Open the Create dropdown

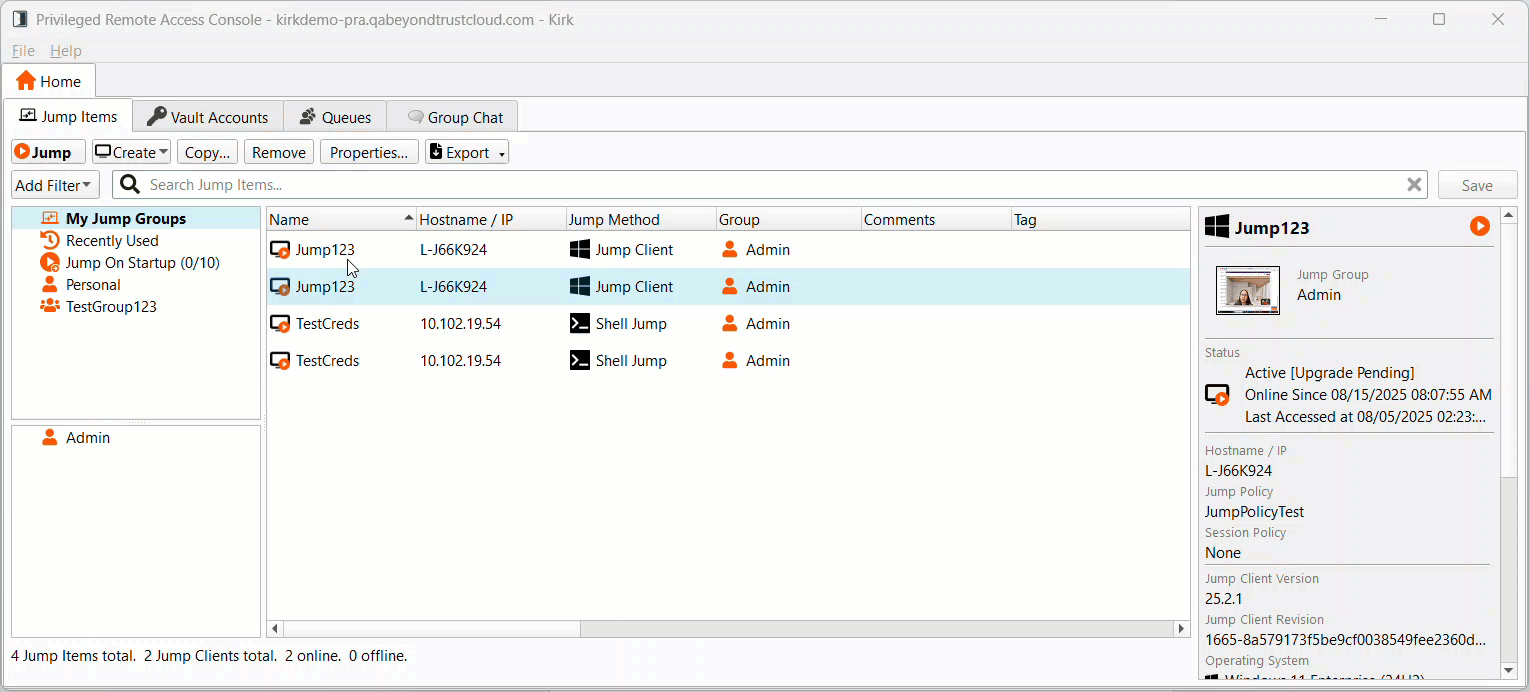pyautogui.click(x=131, y=152)
